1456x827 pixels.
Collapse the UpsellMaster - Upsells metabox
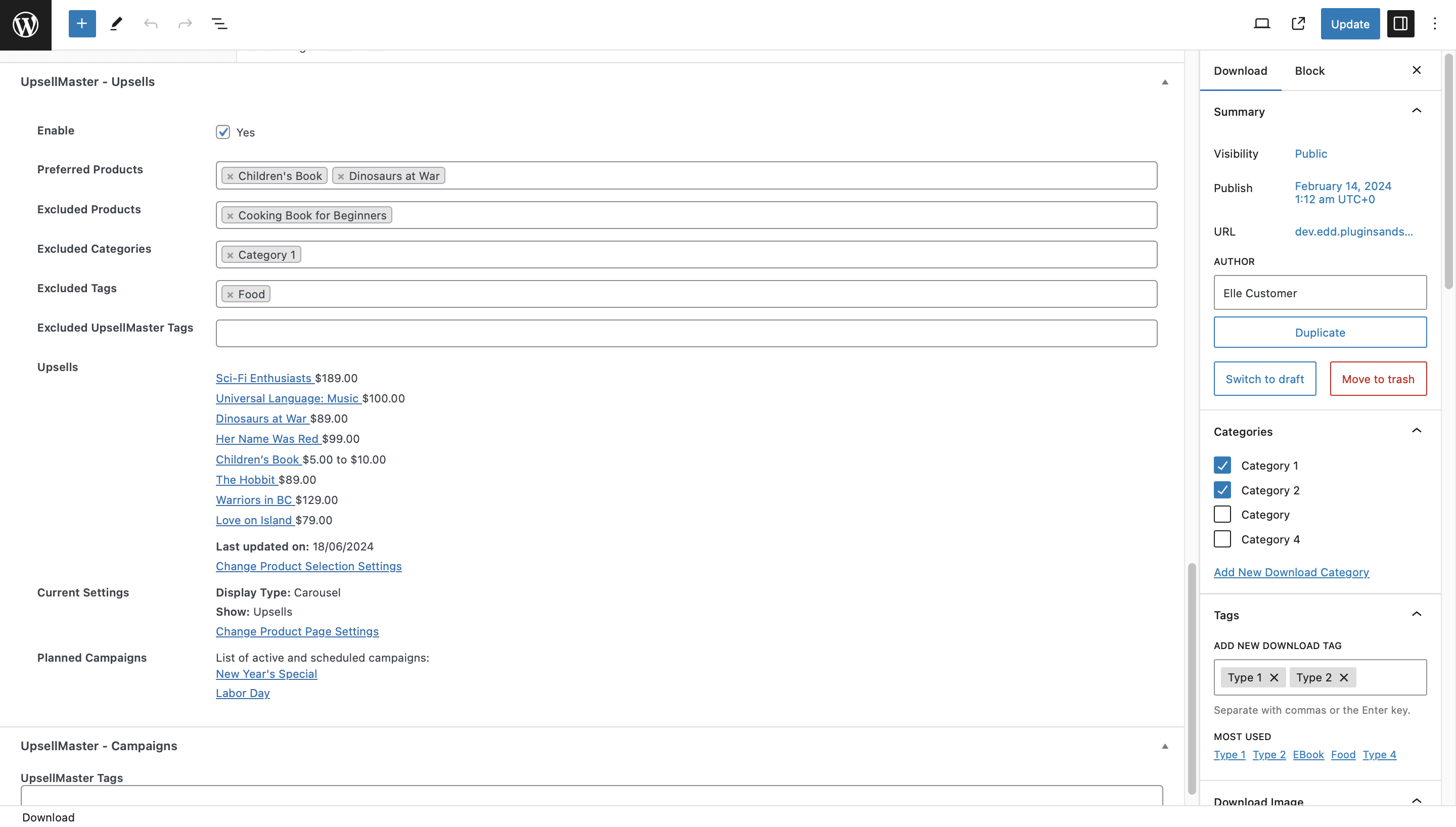(x=1165, y=82)
